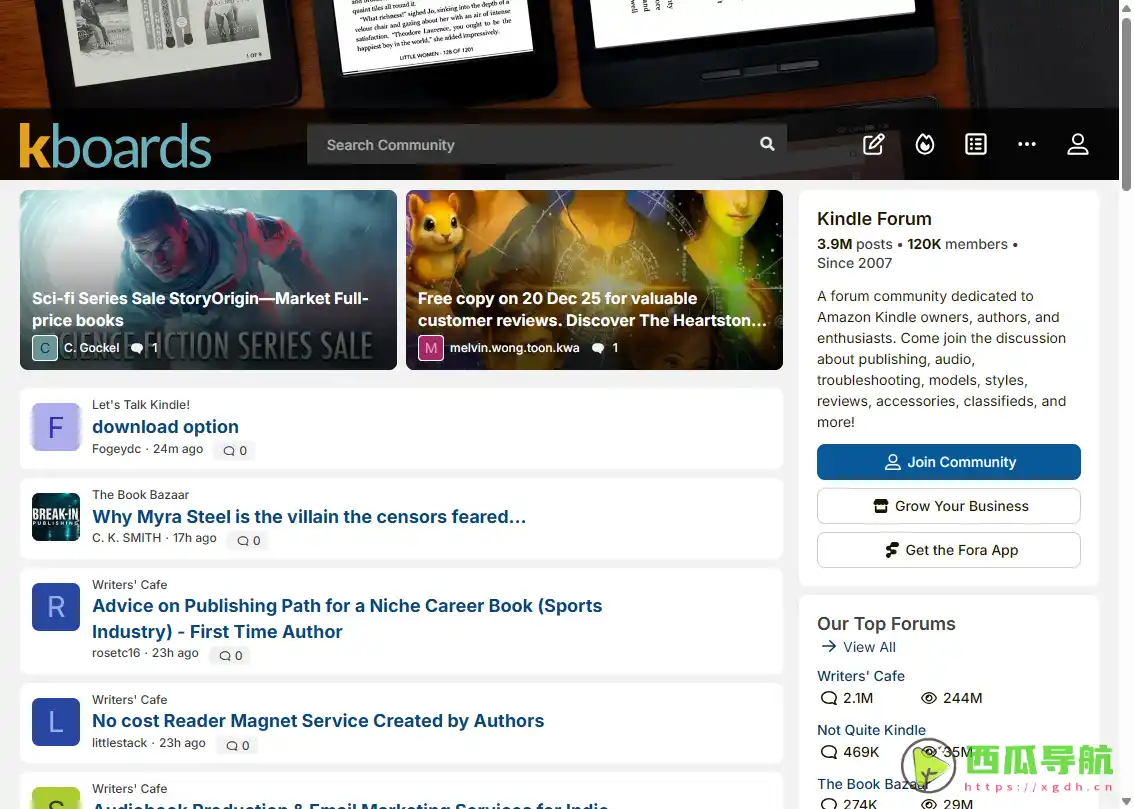Open the create new post pencil icon

click(874, 144)
